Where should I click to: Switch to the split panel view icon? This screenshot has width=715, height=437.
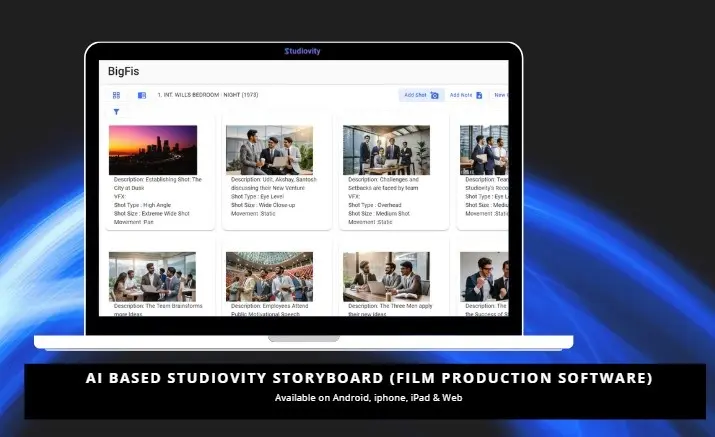coord(142,95)
